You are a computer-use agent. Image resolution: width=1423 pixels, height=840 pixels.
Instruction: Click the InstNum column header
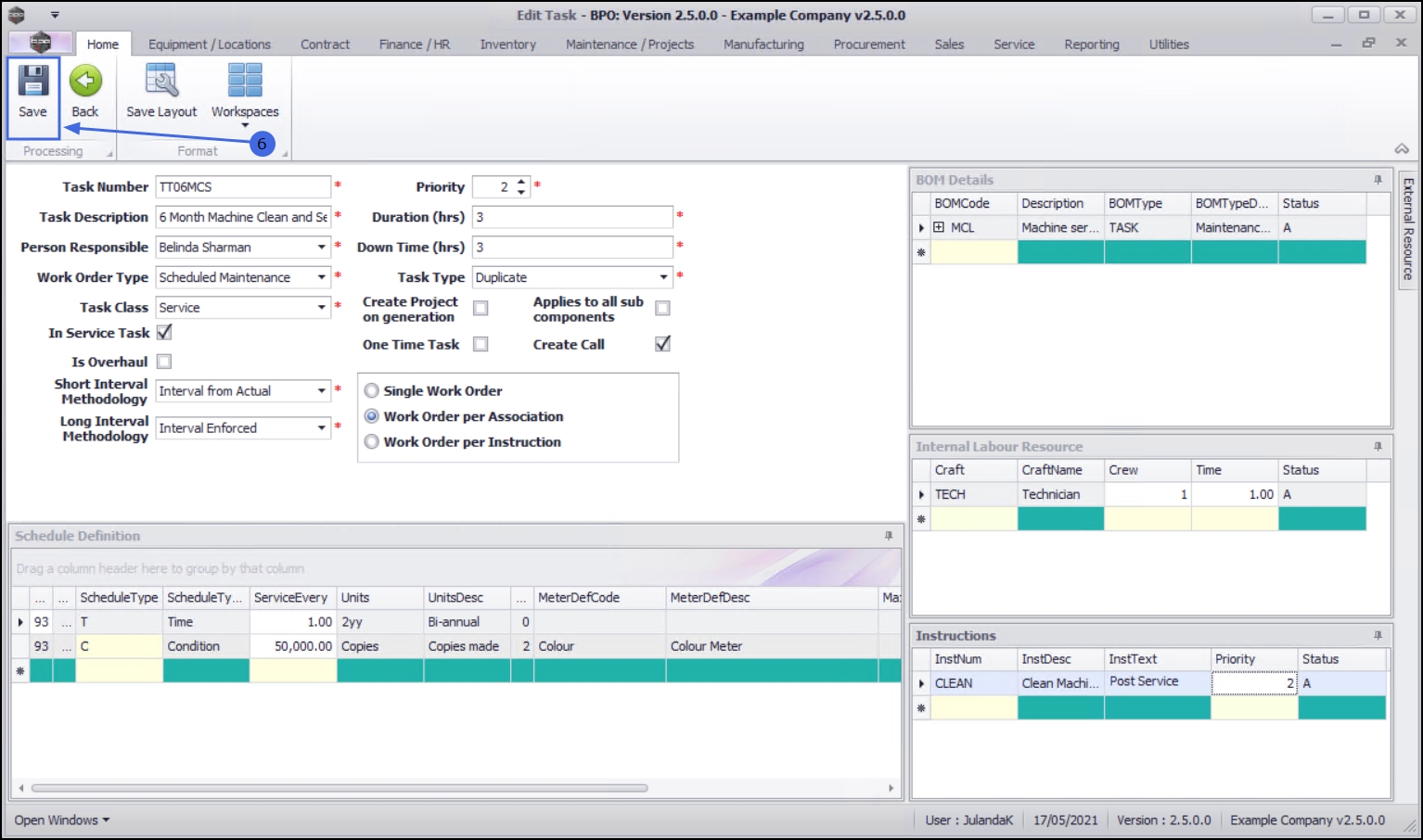tap(974, 660)
